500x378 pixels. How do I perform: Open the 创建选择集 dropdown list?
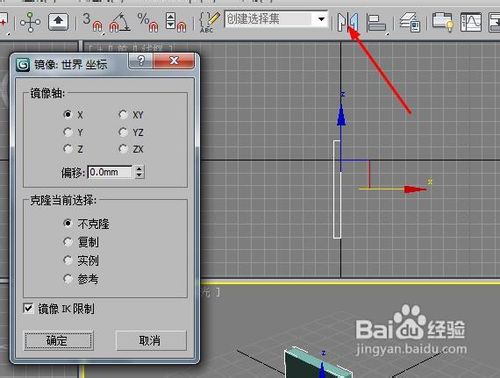point(321,19)
